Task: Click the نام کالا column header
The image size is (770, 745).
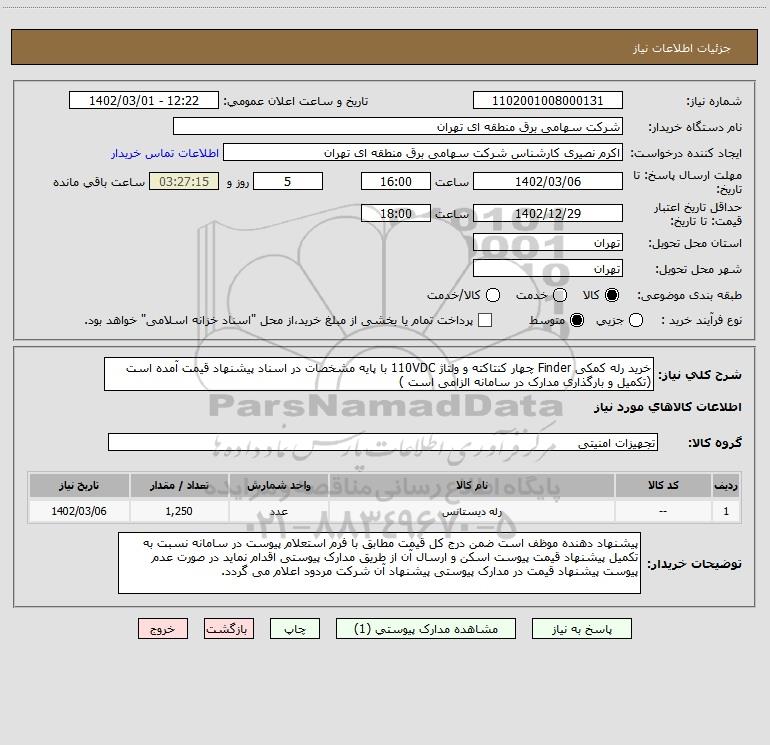Action: (x=471, y=485)
